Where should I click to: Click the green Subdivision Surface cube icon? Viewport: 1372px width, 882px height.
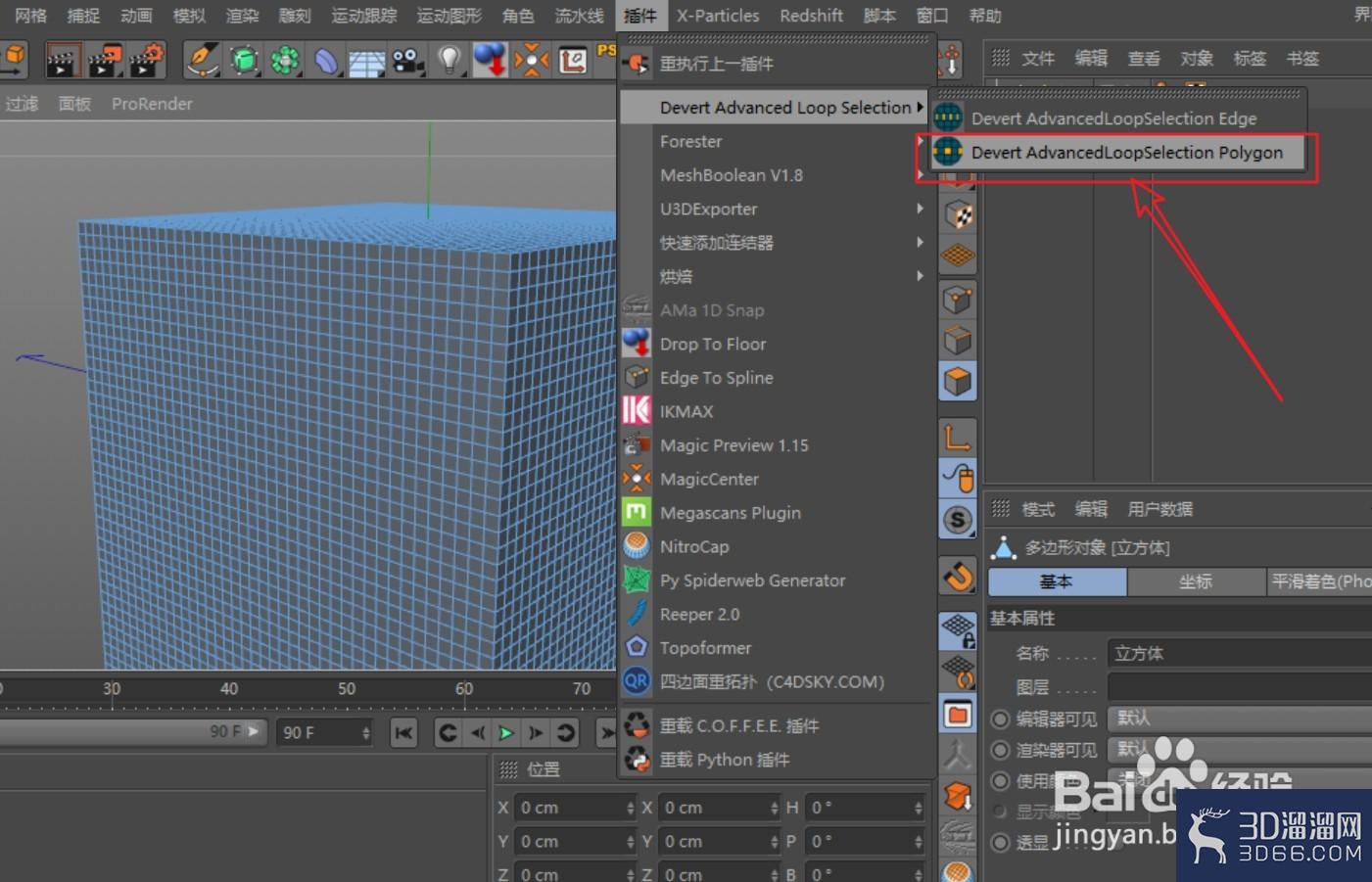(x=244, y=61)
